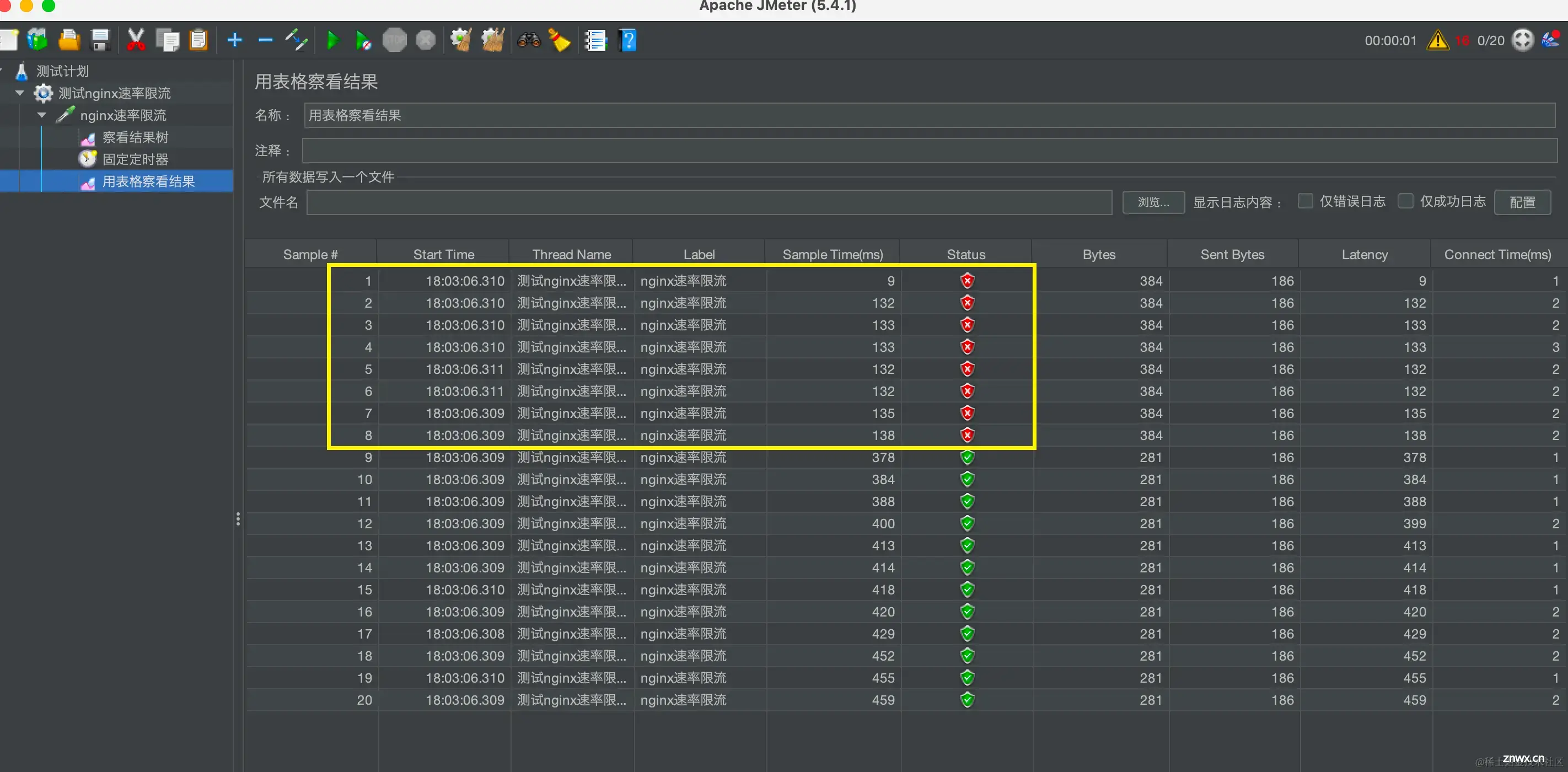
Task: Select the 测试计划 tree node
Action: 62,71
